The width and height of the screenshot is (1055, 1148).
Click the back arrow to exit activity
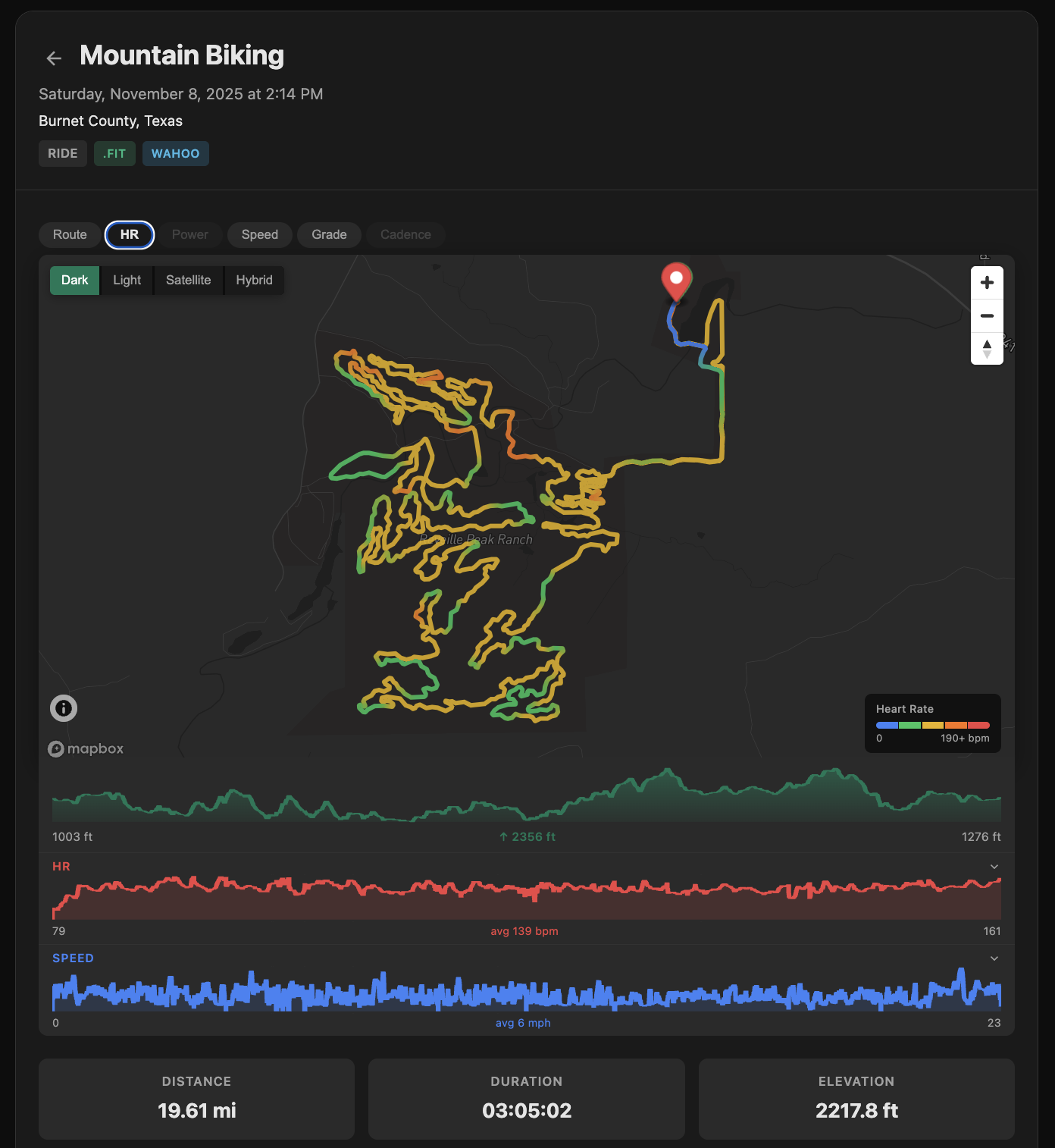pos(53,58)
